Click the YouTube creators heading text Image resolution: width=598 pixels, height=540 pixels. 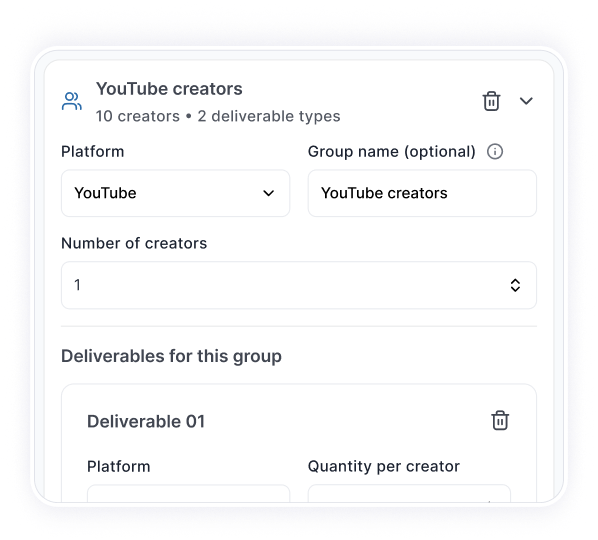[x=169, y=89]
